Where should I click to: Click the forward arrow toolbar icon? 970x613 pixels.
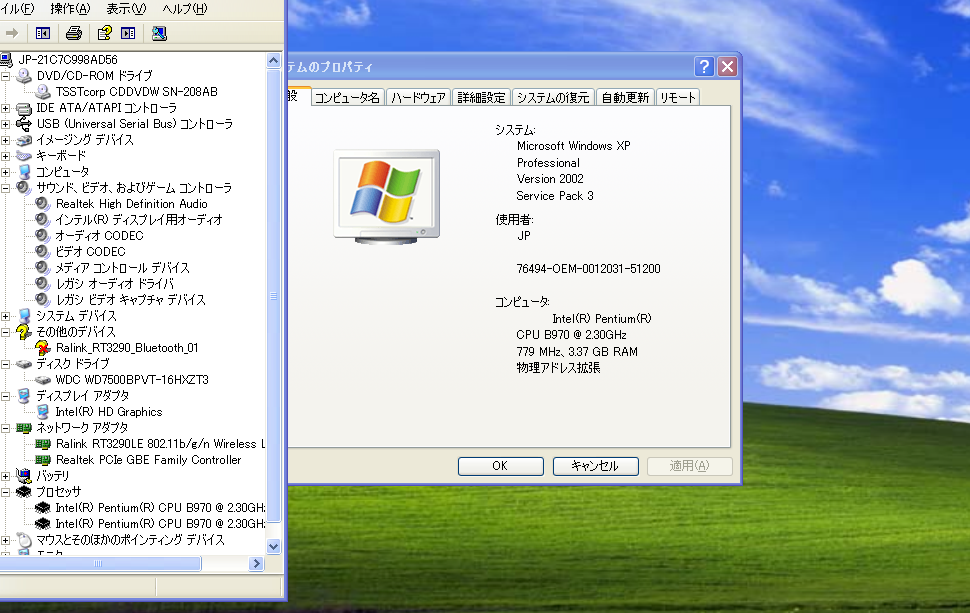point(12,33)
